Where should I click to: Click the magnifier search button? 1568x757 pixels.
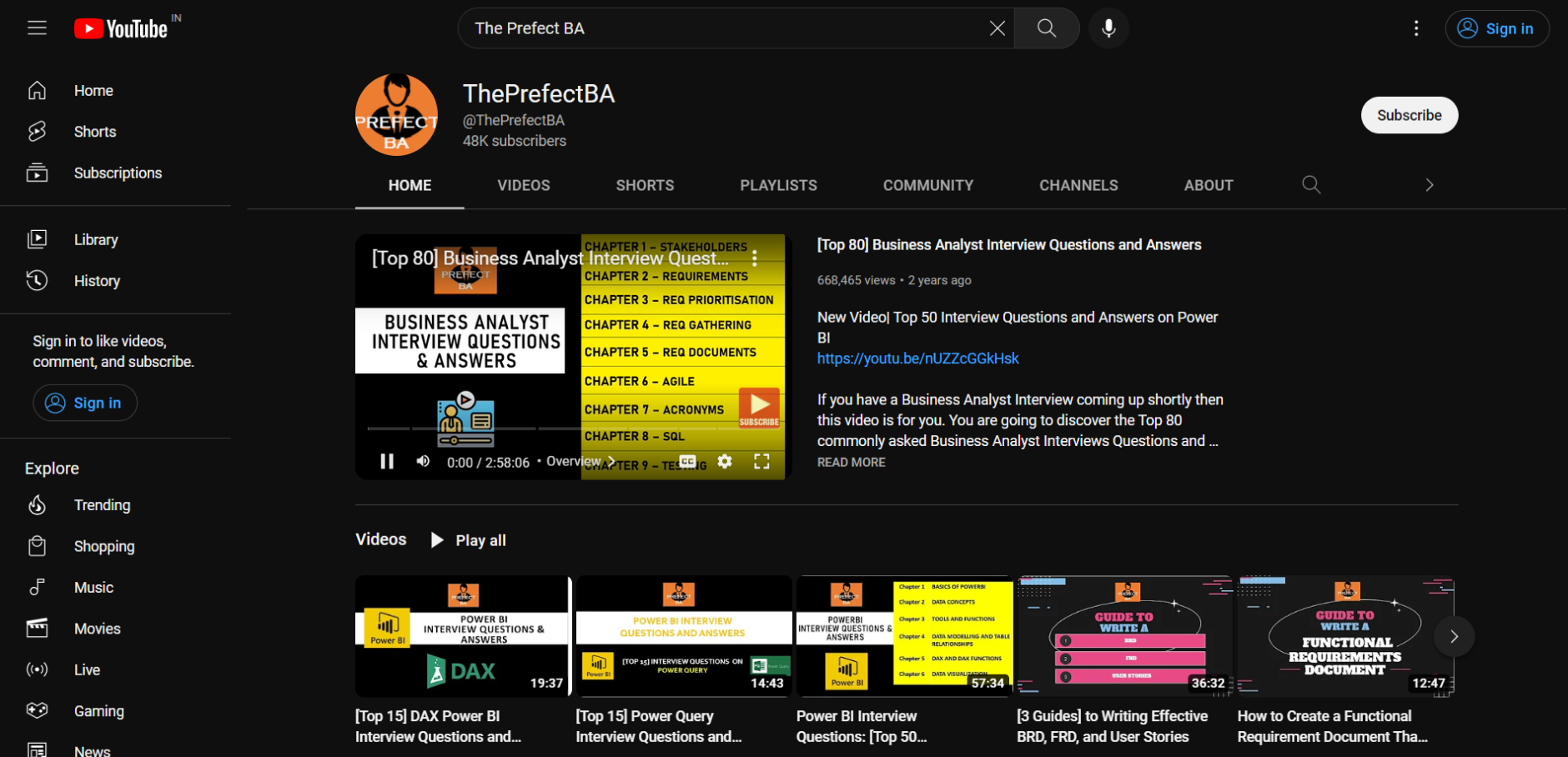1047,28
